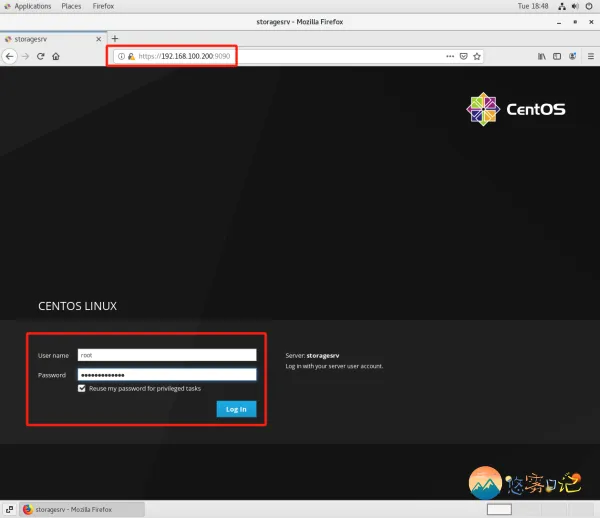Reload the page with the refresh icon
600x518 pixels.
(41, 57)
